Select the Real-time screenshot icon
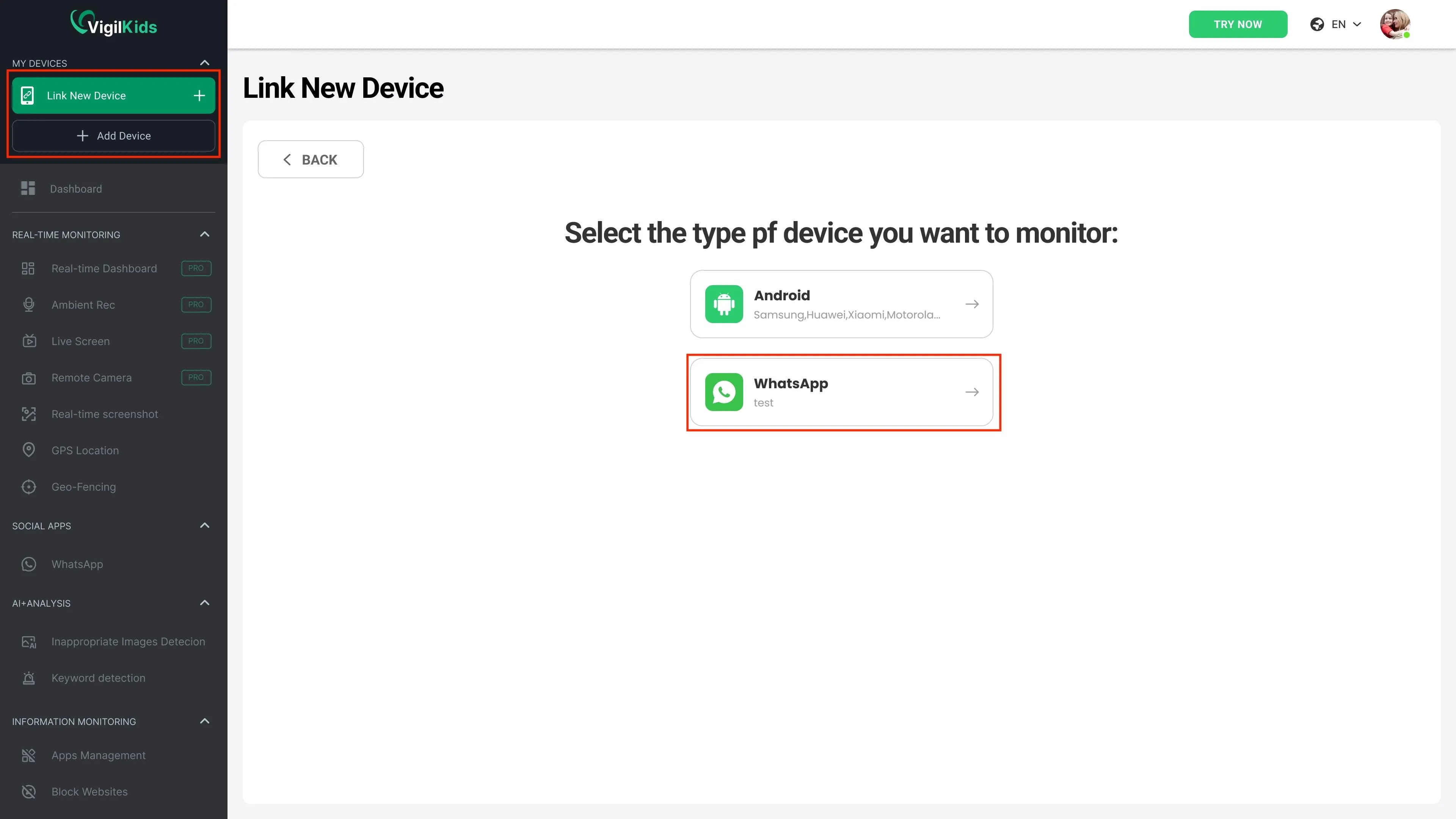Viewport: 1456px width, 819px height. [28, 414]
